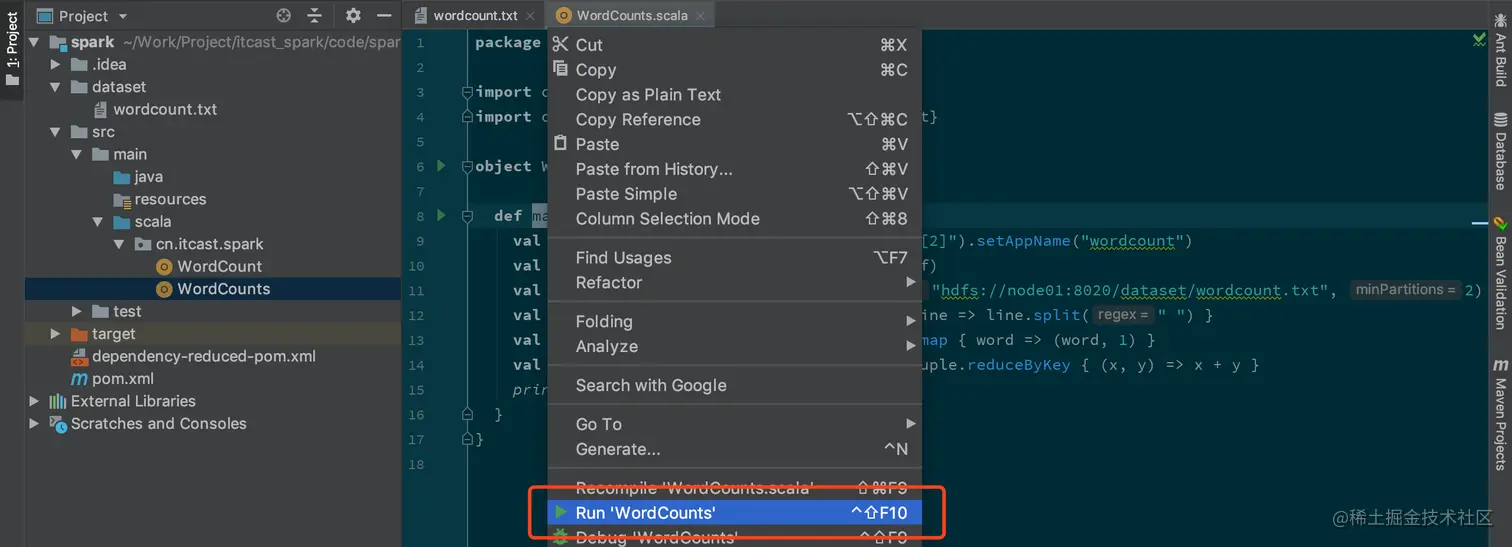Click the scroll-from-source target icon in Project panel
The height and width of the screenshot is (547, 1512).
point(284,15)
